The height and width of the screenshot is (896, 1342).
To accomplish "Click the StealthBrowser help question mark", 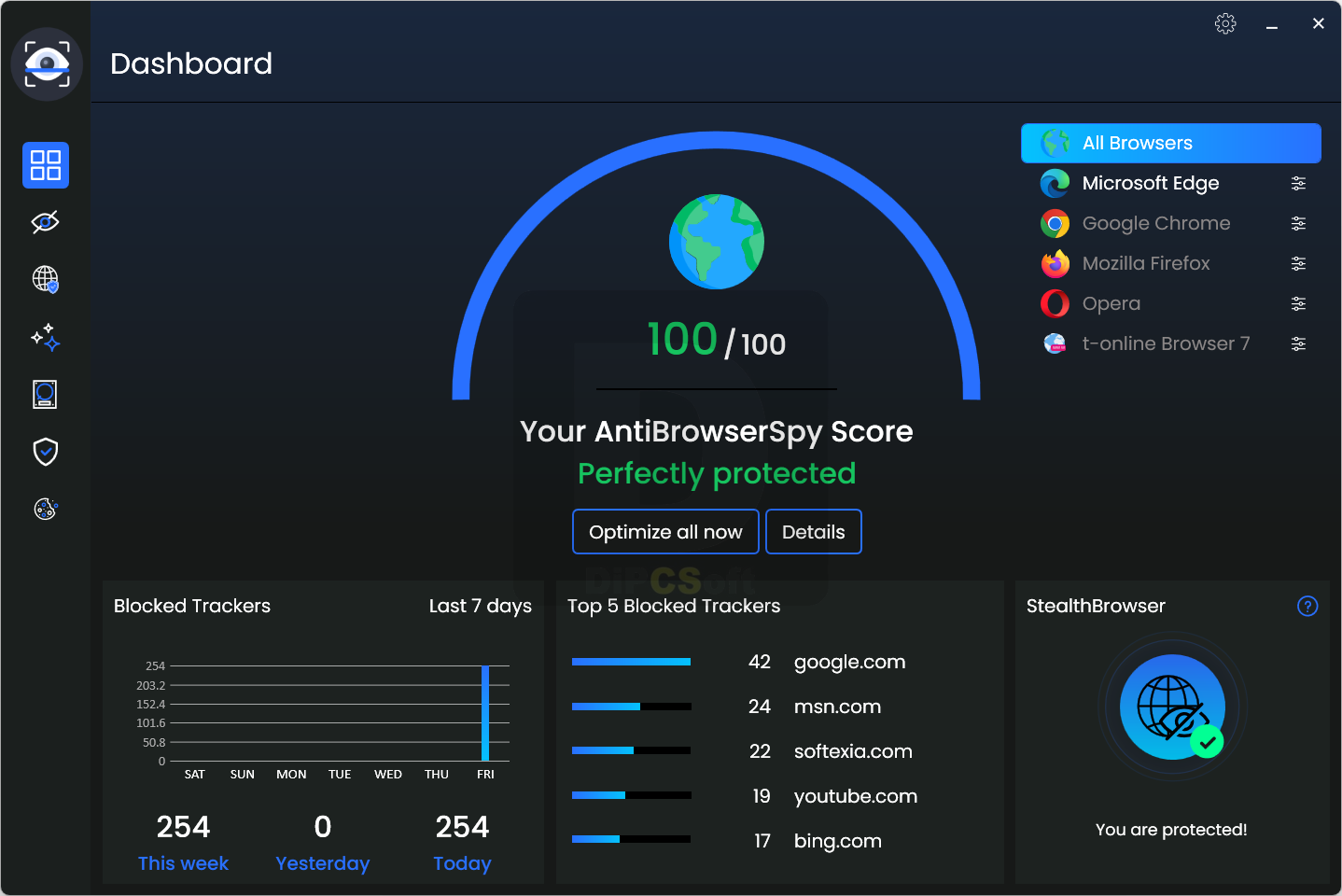I will (1307, 606).
